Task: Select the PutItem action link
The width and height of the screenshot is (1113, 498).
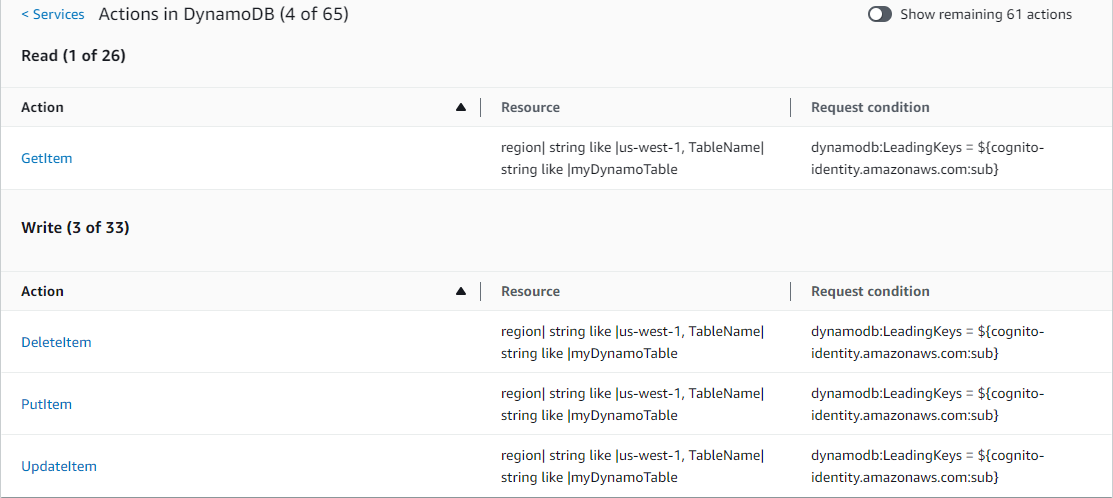Action: [47, 404]
